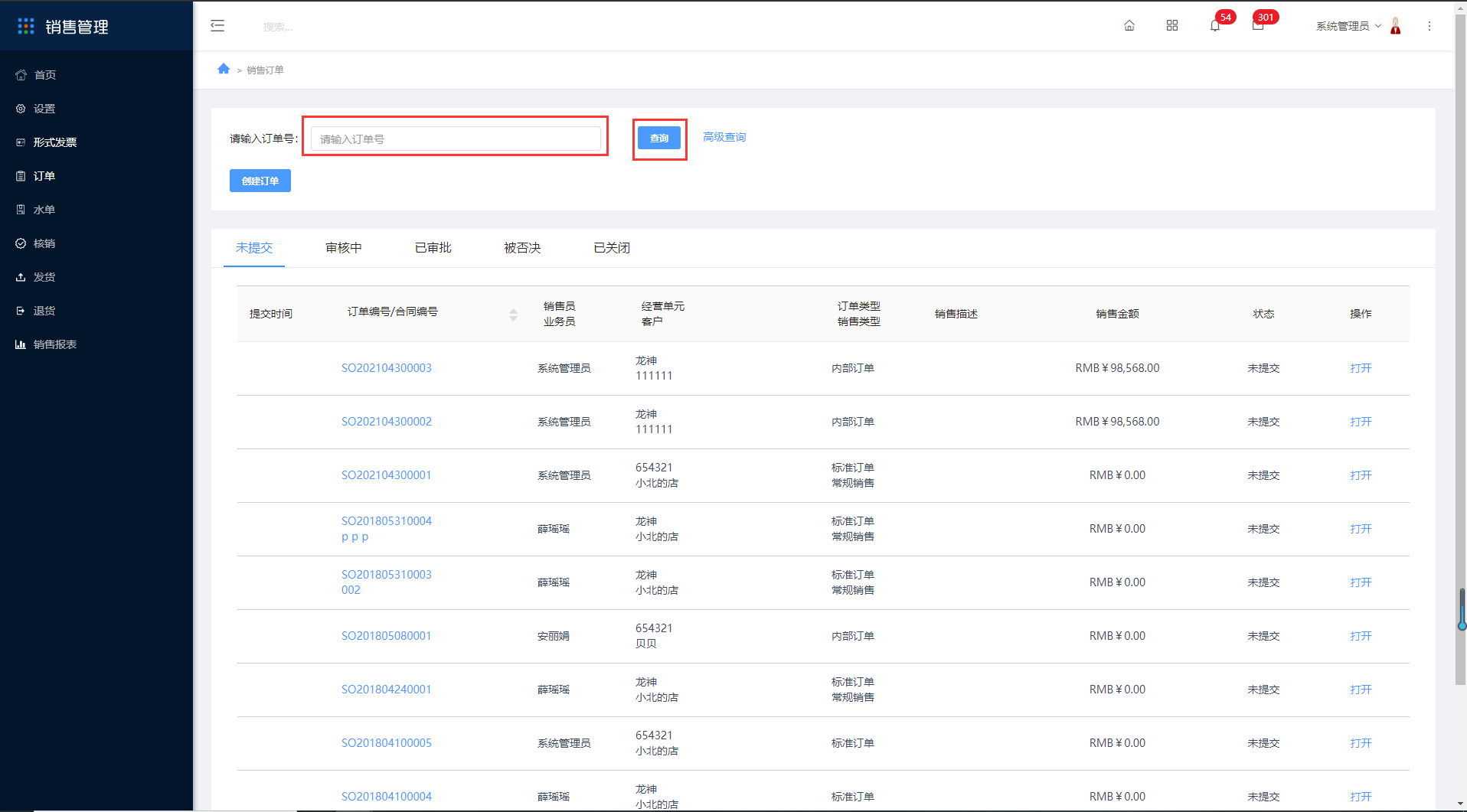This screenshot has height=812, width=1467.
Task: Click the 创建订单 button
Action: pyautogui.click(x=260, y=181)
